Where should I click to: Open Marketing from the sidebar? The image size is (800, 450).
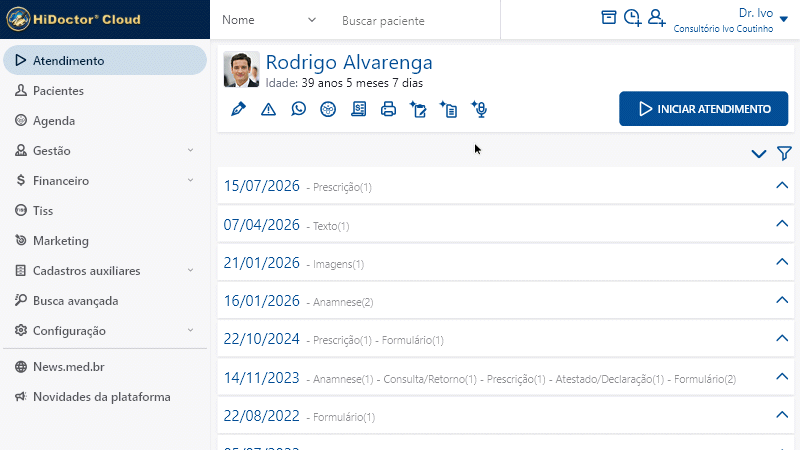[105, 240]
